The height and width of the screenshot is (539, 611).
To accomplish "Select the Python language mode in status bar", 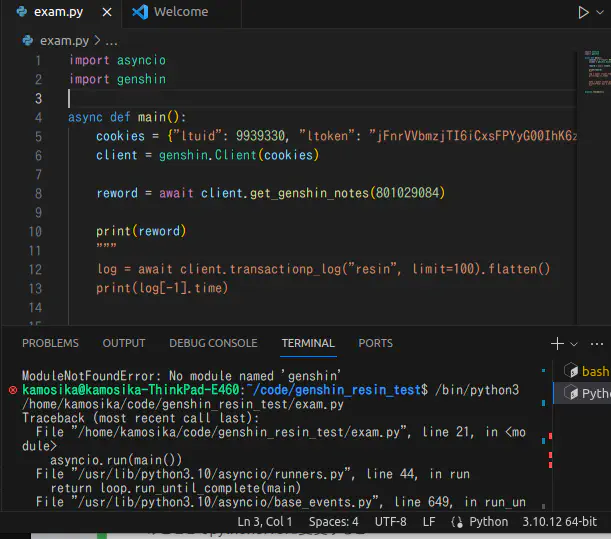I will point(488,521).
